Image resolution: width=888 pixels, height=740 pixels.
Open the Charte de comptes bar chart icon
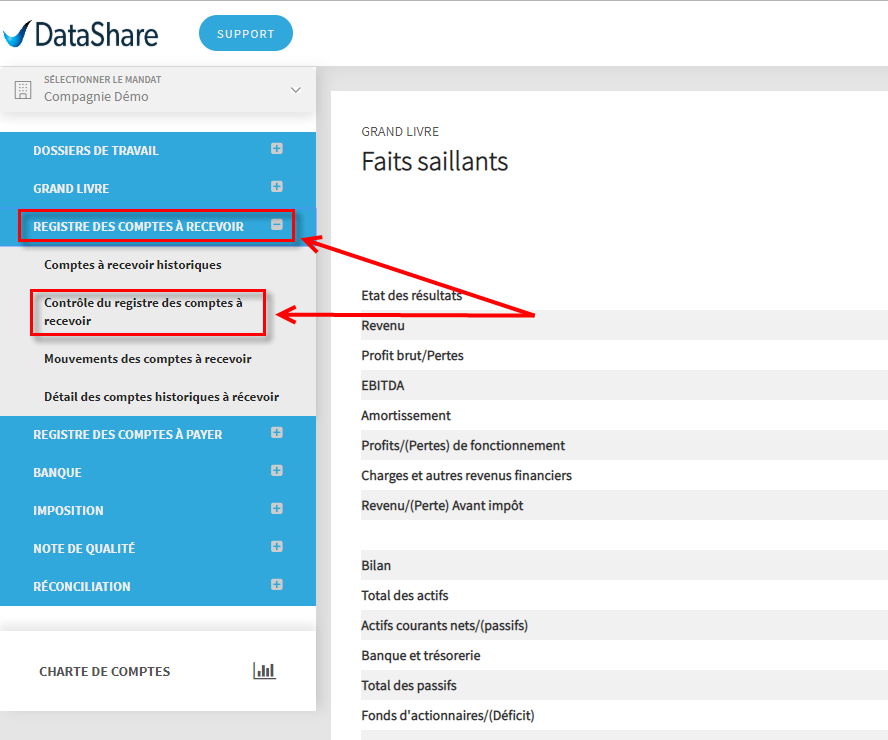point(264,670)
